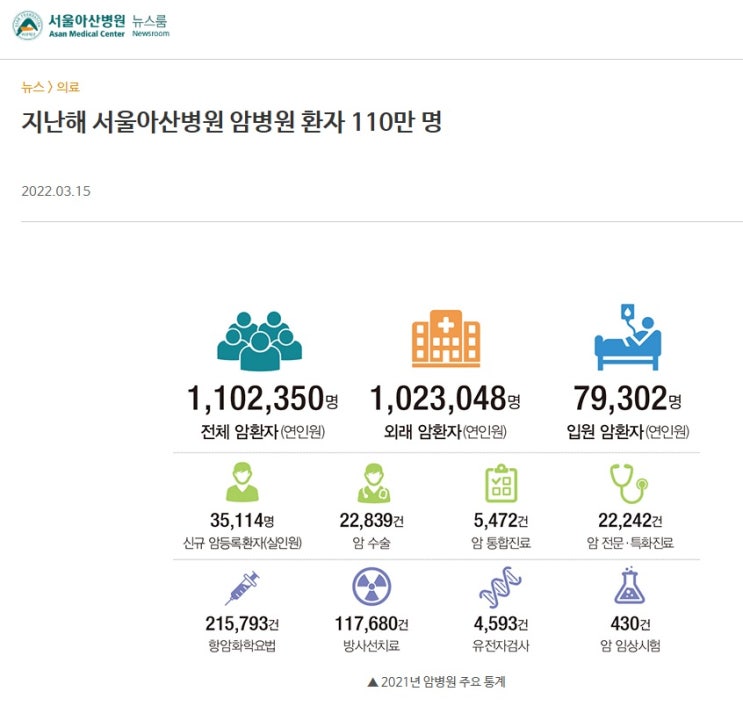This screenshot has height=713, width=743.
Task: Click the value 215,793건
Action: point(242,624)
